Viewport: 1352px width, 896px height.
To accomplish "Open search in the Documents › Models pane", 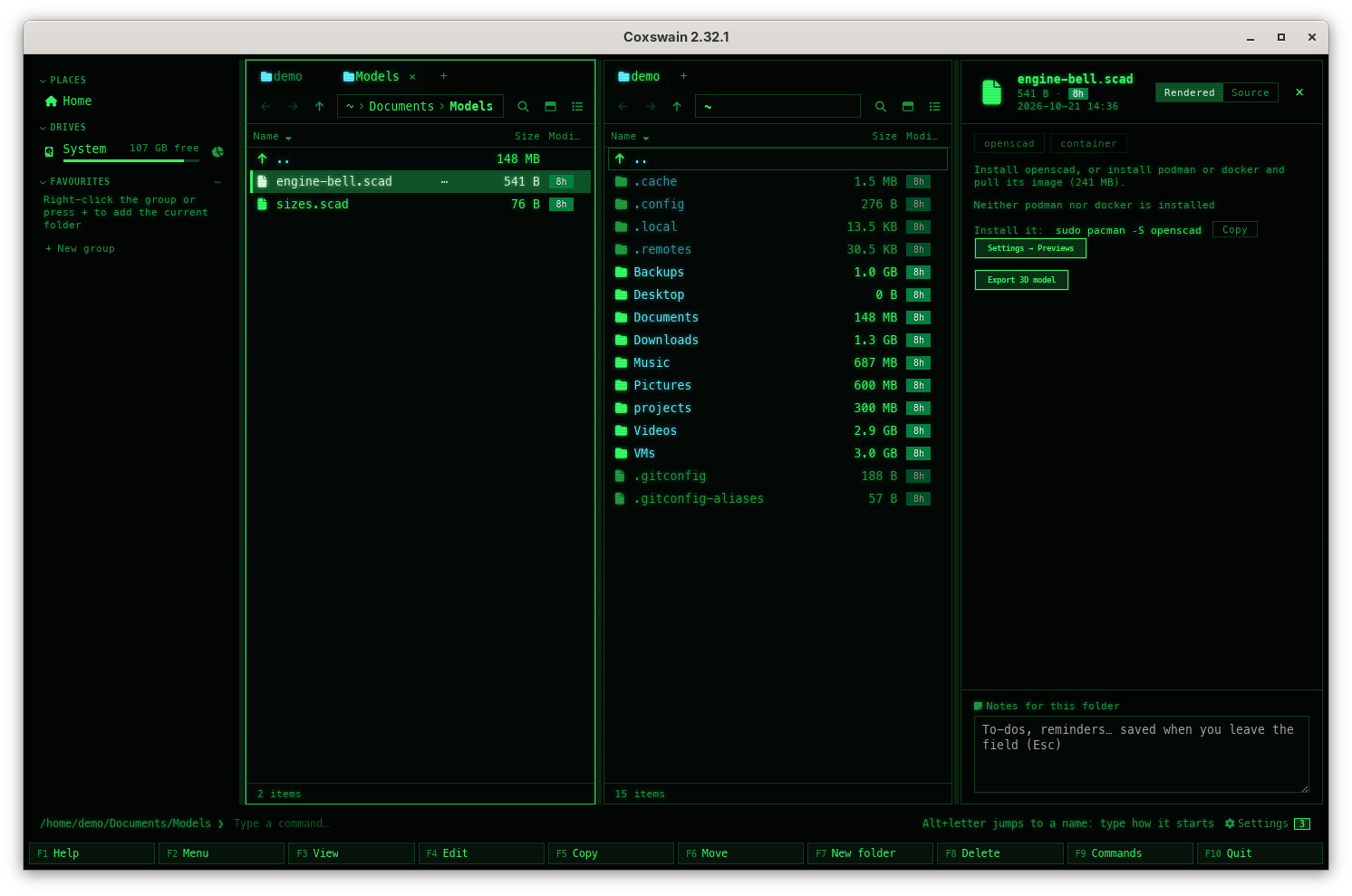I will pos(523,107).
